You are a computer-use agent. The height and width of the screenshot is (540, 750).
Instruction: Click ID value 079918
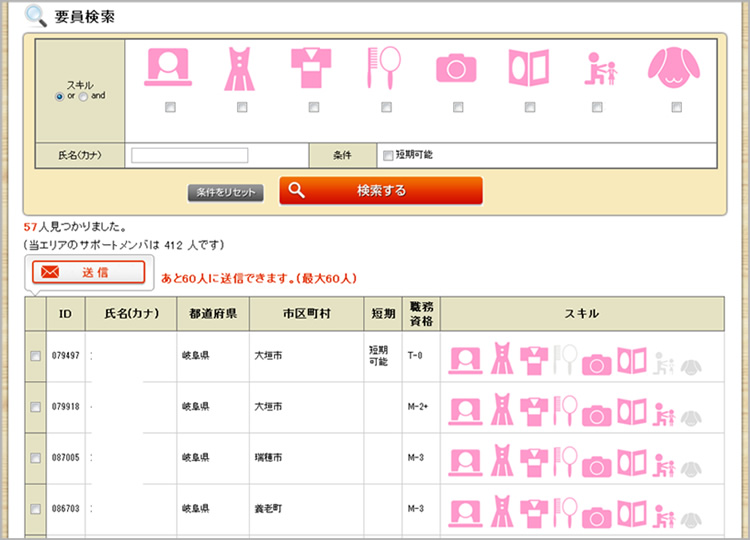[66, 407]
